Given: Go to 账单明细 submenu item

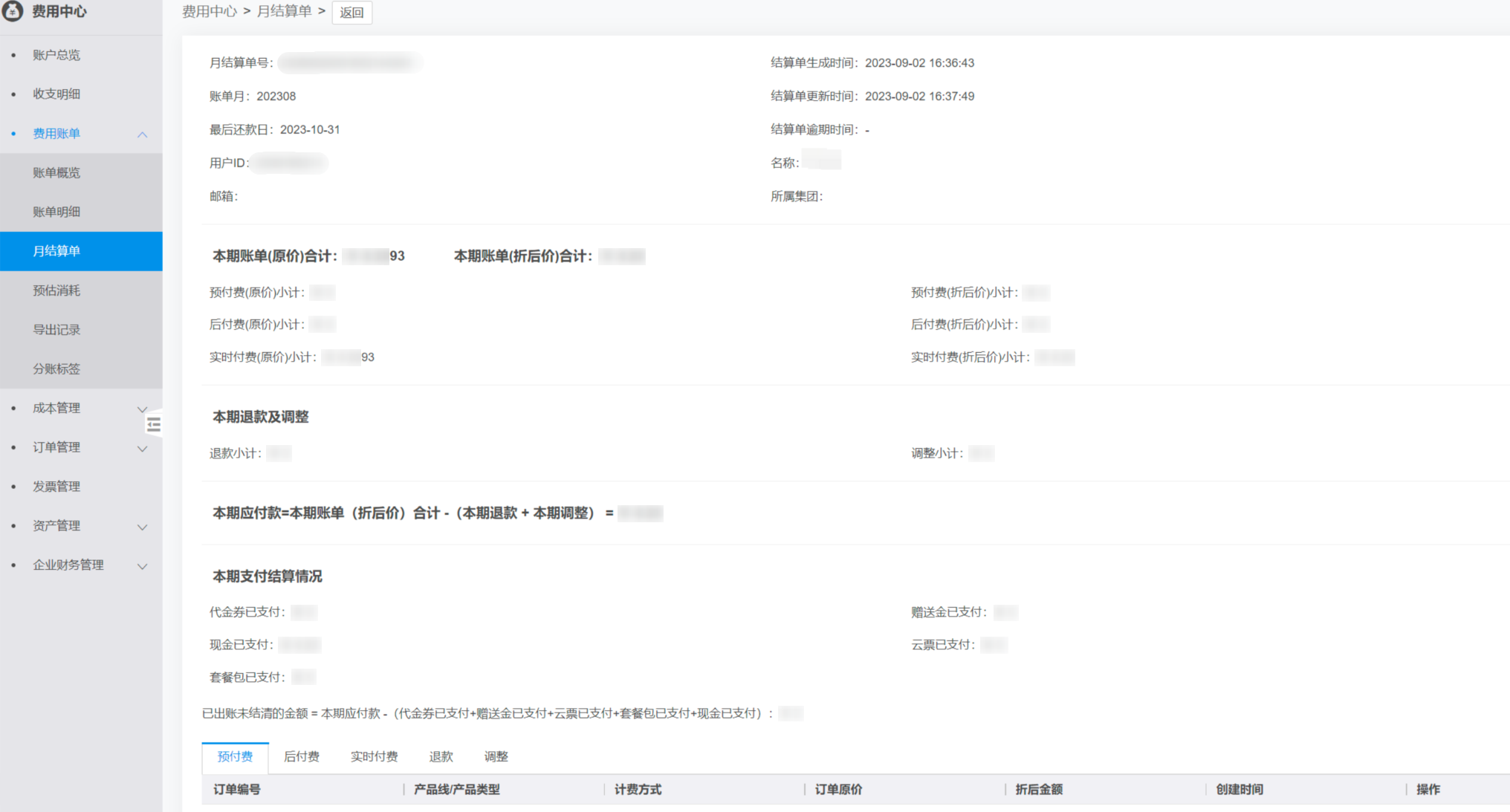Looking at the screenshot, I should point(56,212).
